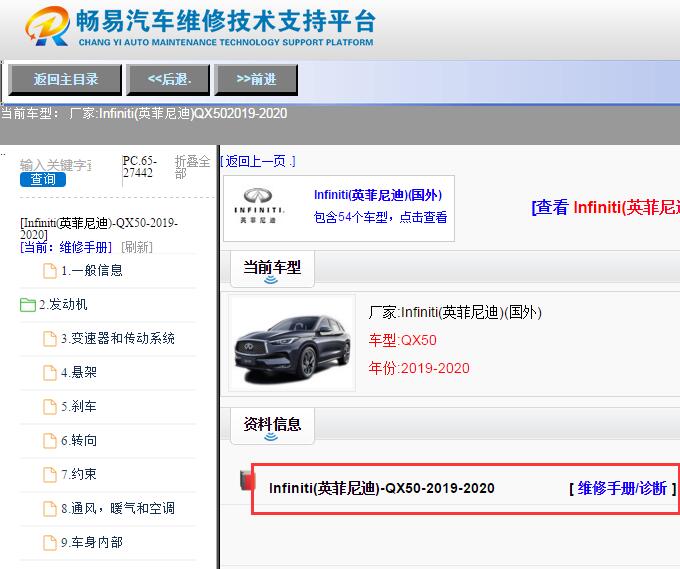This screenshot has height=569, width=680.
Task: Open the 9.车身内部 section
Action: 92,542
